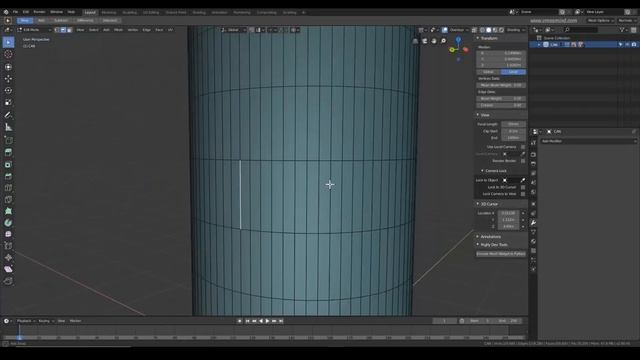Select the Shear tool
The height and width of the screenshot is (360, 640).
coord(8,269)
